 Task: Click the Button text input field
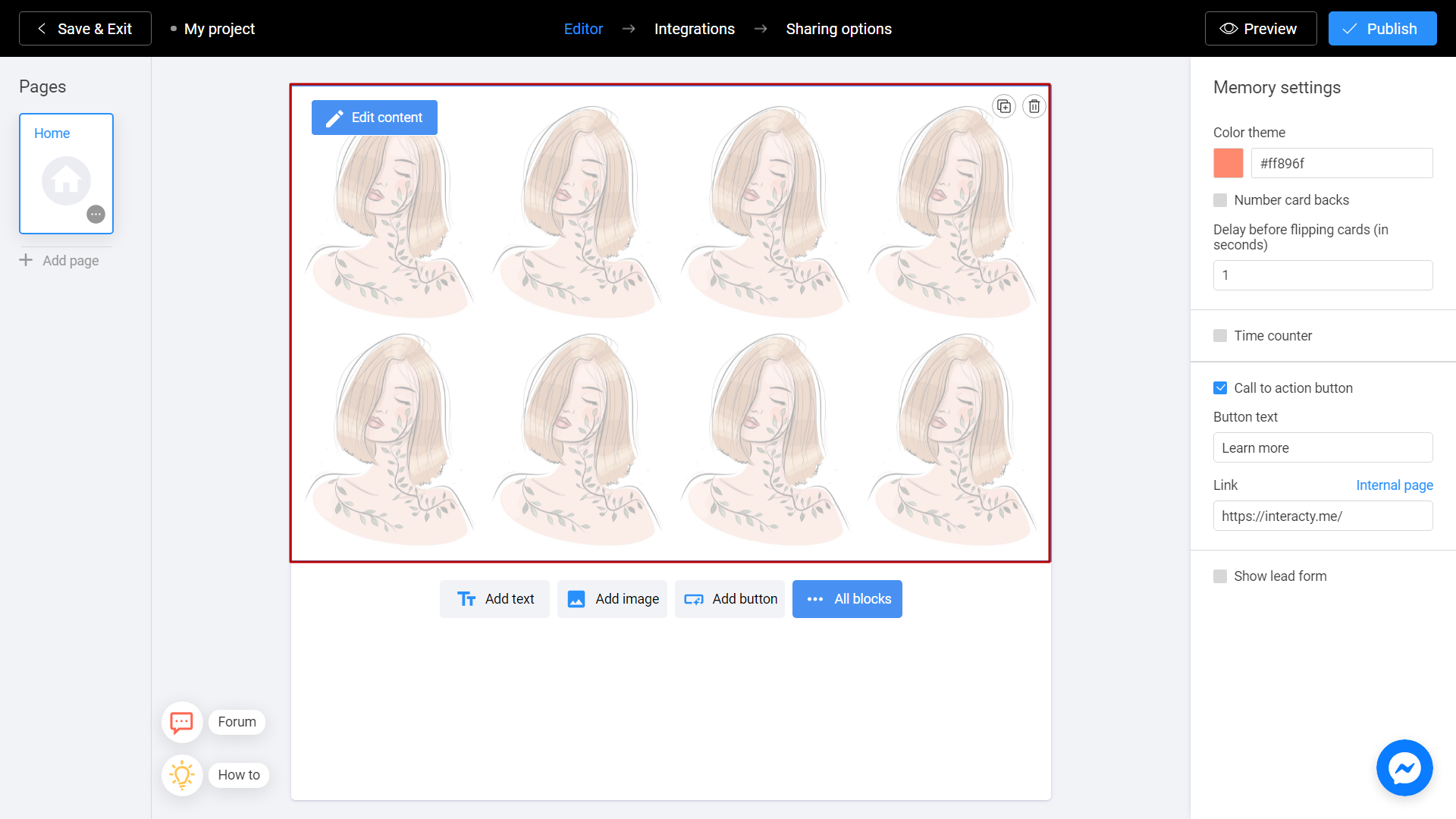coord(1322,448)
